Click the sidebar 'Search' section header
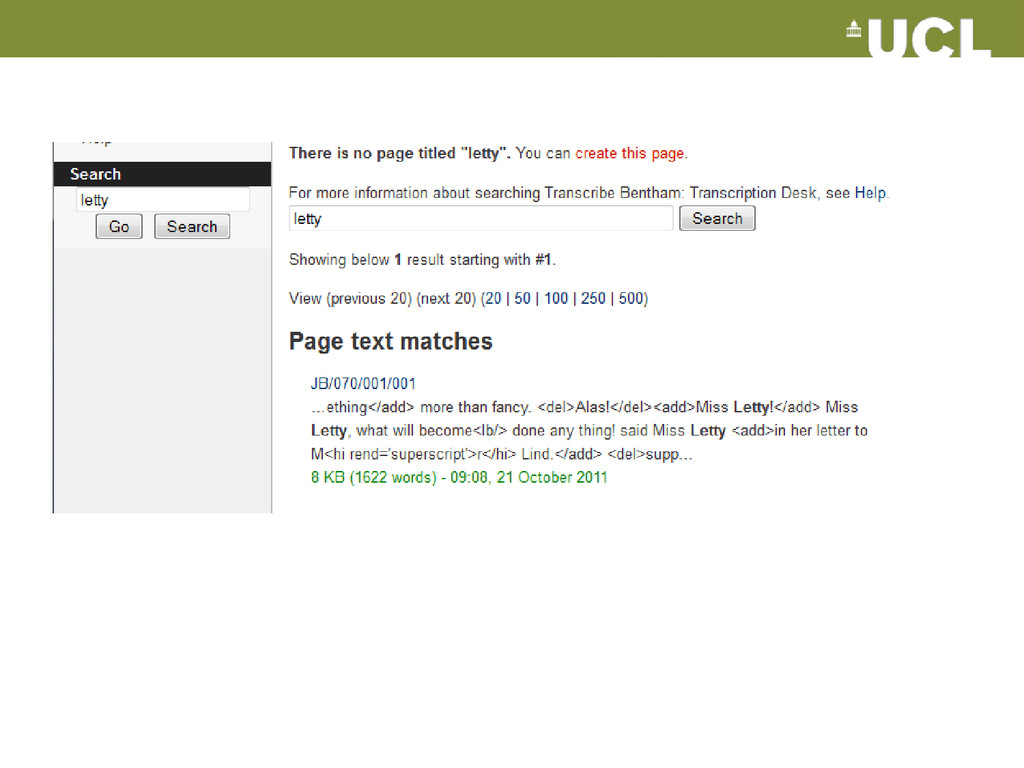Image resolution: width=1024 pixels, height=768 pixels. coord(162,174)
